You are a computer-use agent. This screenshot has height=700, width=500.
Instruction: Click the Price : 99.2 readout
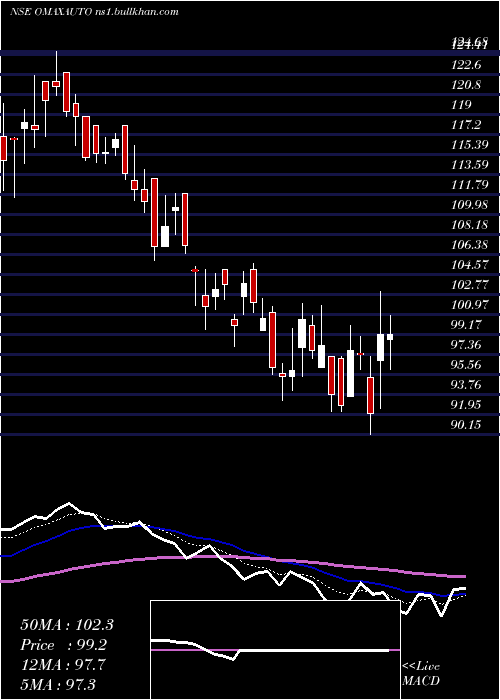coord(62,645)
